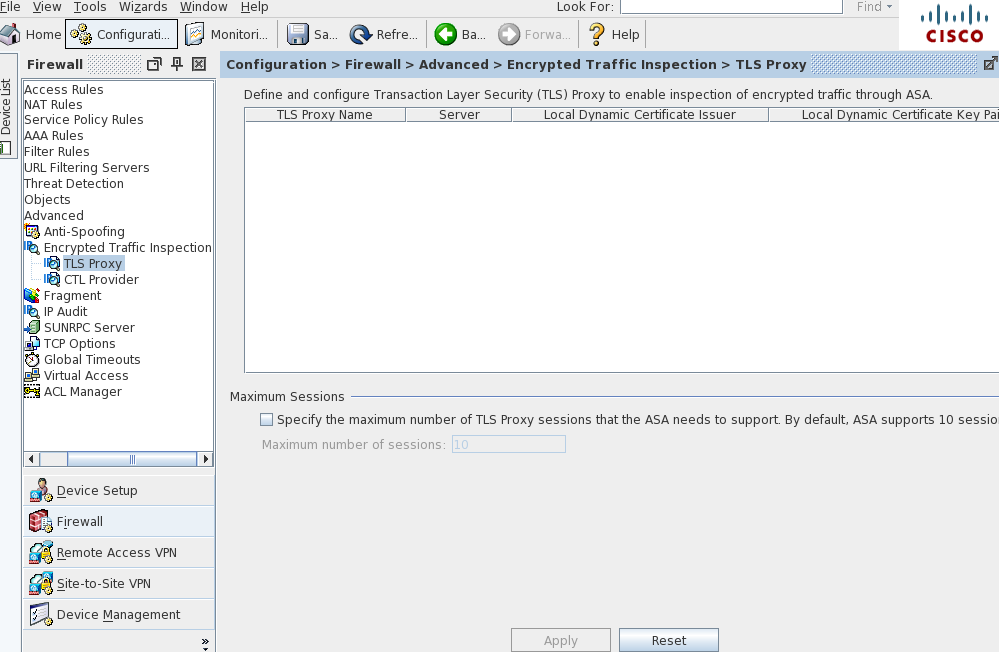Click the CTL Provider tree icon

point(52,279)
